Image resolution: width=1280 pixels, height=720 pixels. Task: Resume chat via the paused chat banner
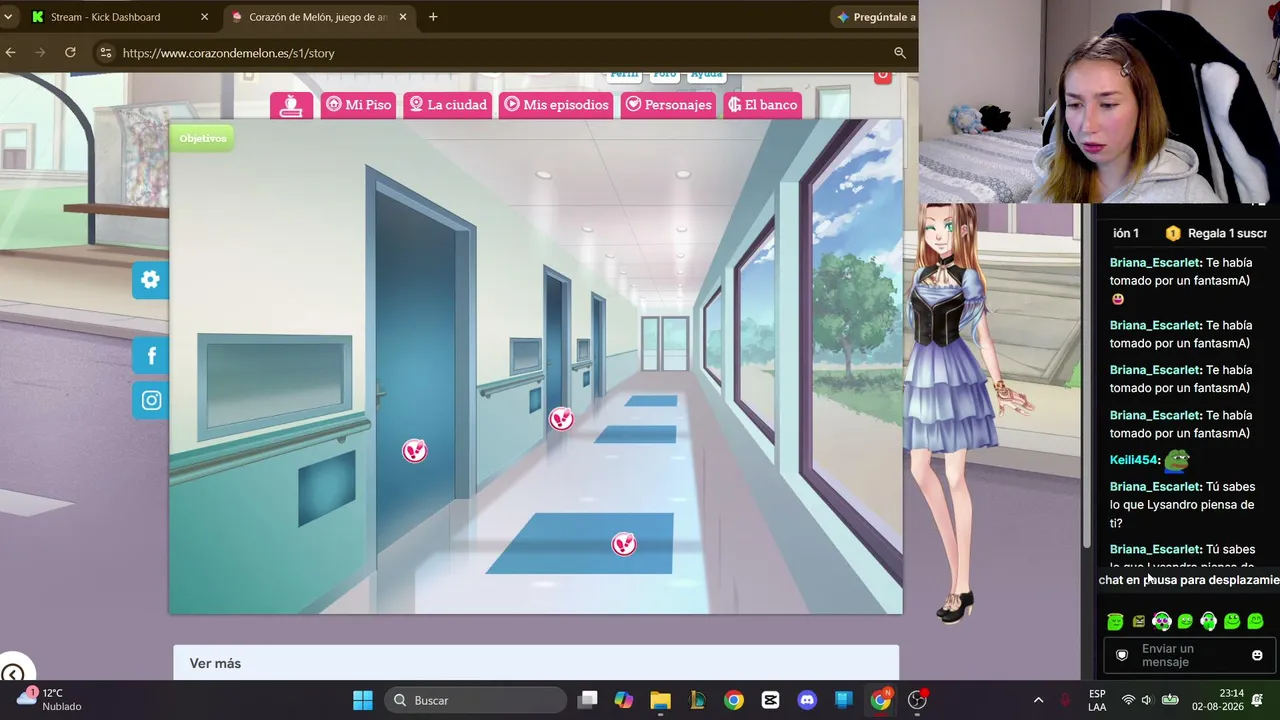pos(1188,580)
